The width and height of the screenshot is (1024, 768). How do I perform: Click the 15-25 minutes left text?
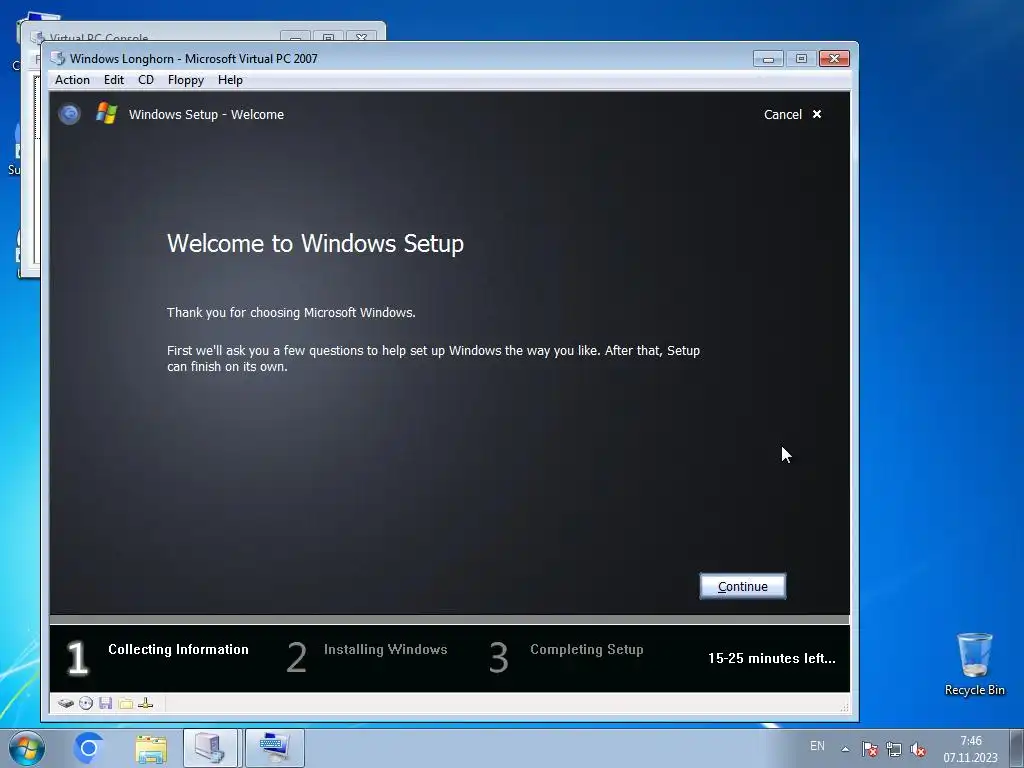click(x=771, y=658)
